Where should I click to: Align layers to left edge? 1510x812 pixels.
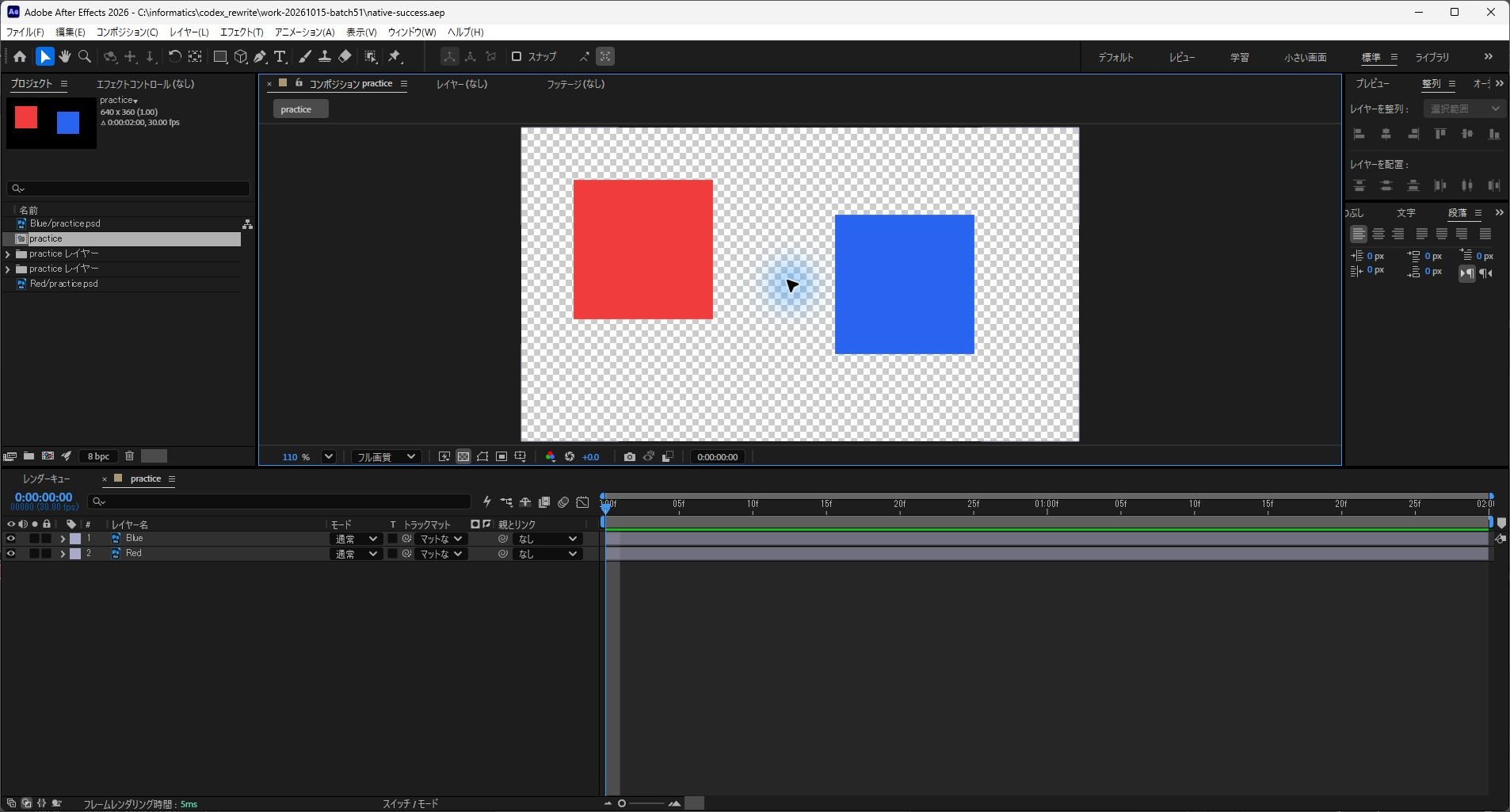pyautogui.click(x=1359, y=134)
